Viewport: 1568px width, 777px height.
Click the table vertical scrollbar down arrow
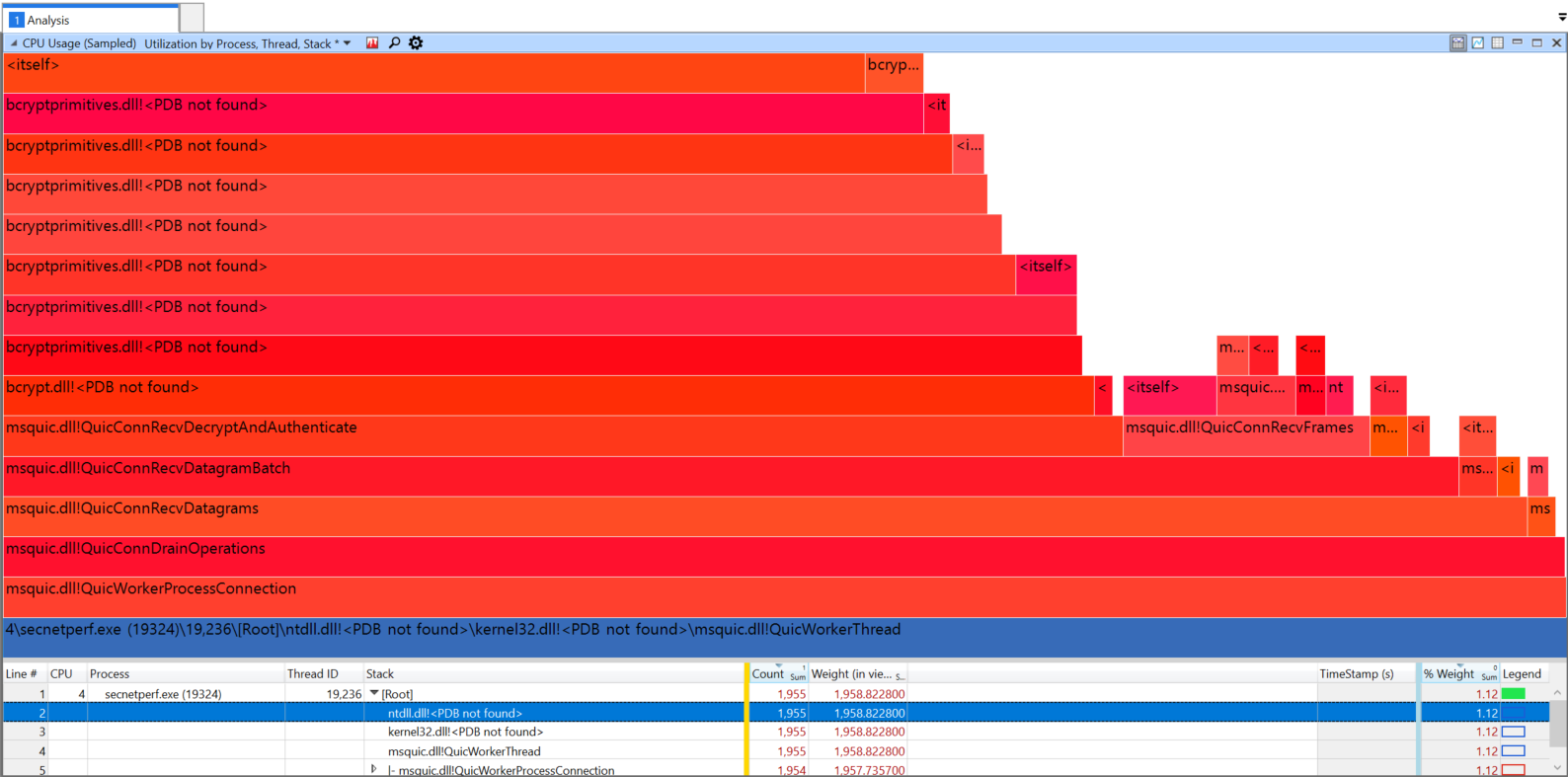tap(1557, 767)
